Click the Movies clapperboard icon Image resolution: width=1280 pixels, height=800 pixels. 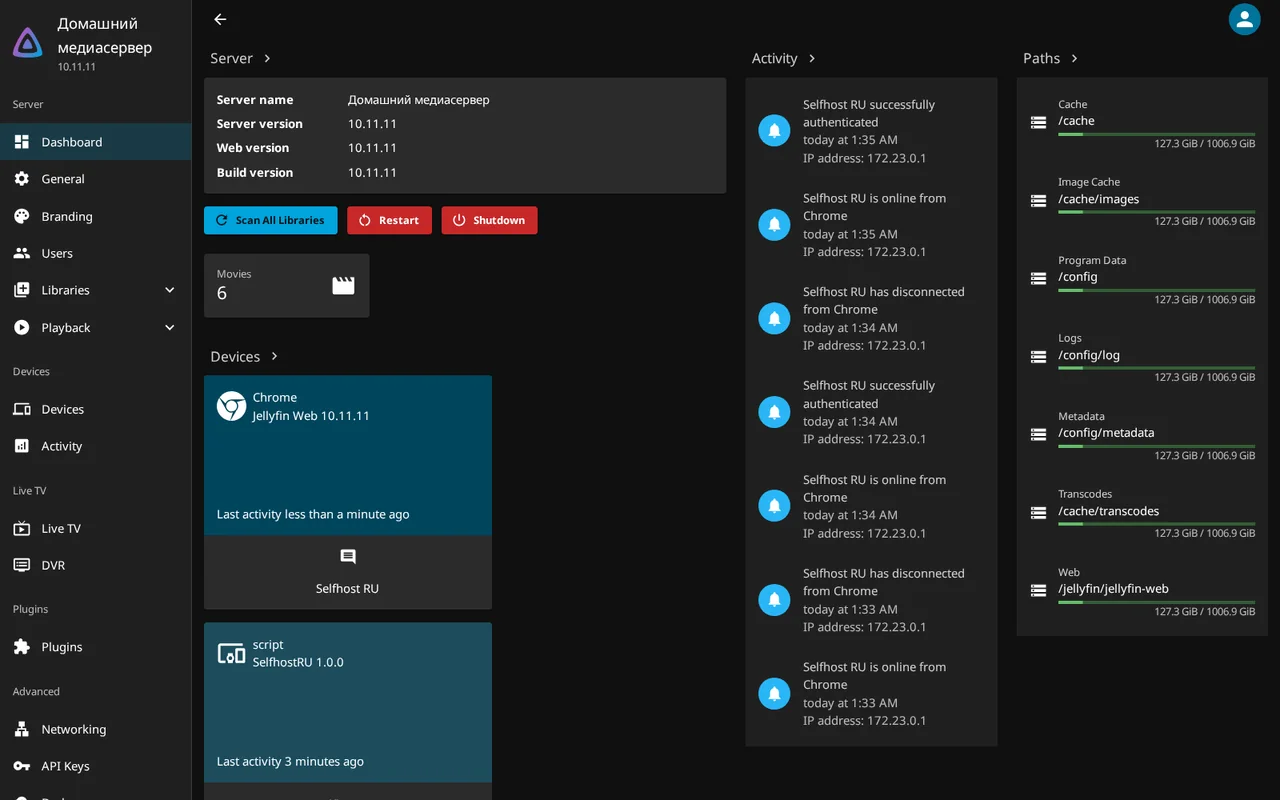pos(343,285)
